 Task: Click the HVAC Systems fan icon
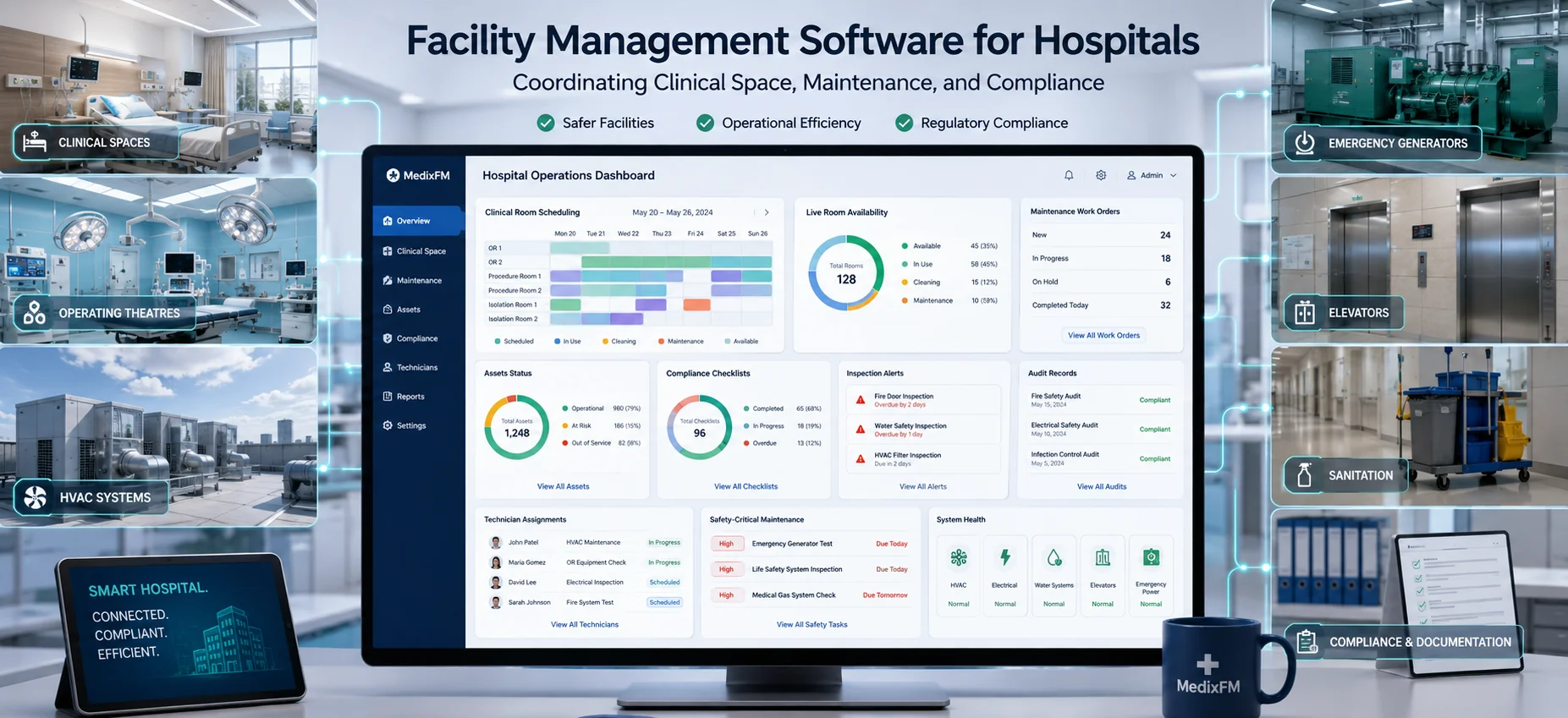click(x=36, y=497)
